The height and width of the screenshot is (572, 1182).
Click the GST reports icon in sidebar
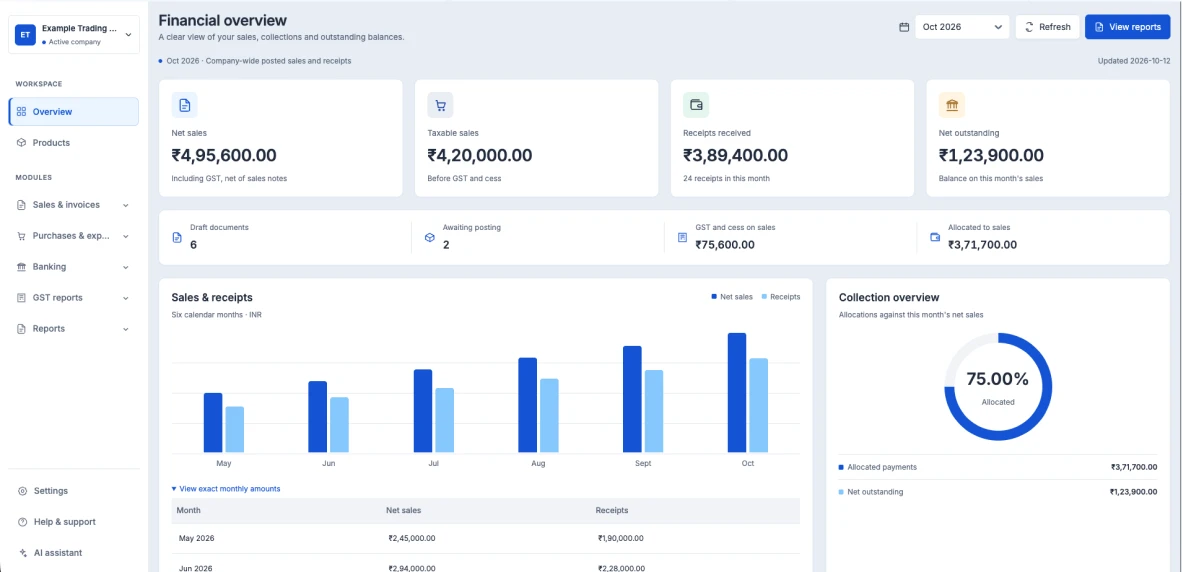[21, 298]
